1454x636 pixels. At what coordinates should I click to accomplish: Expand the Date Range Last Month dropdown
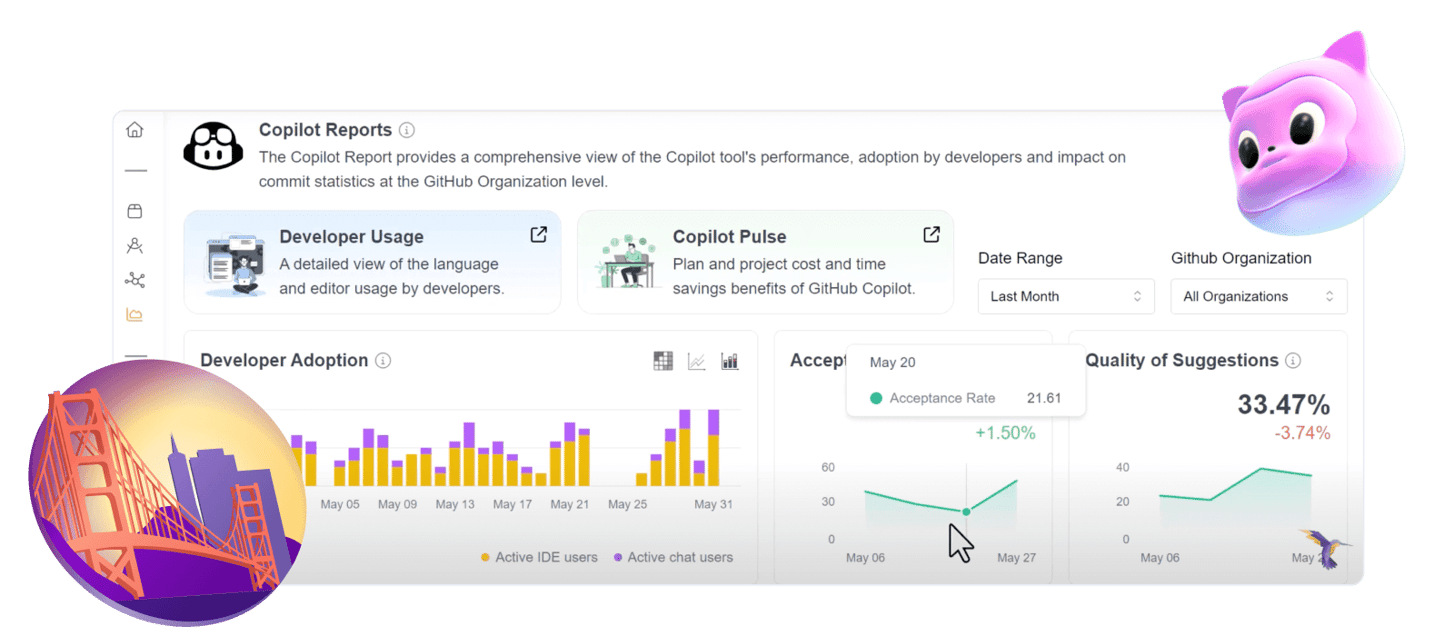coord(1066,296)
